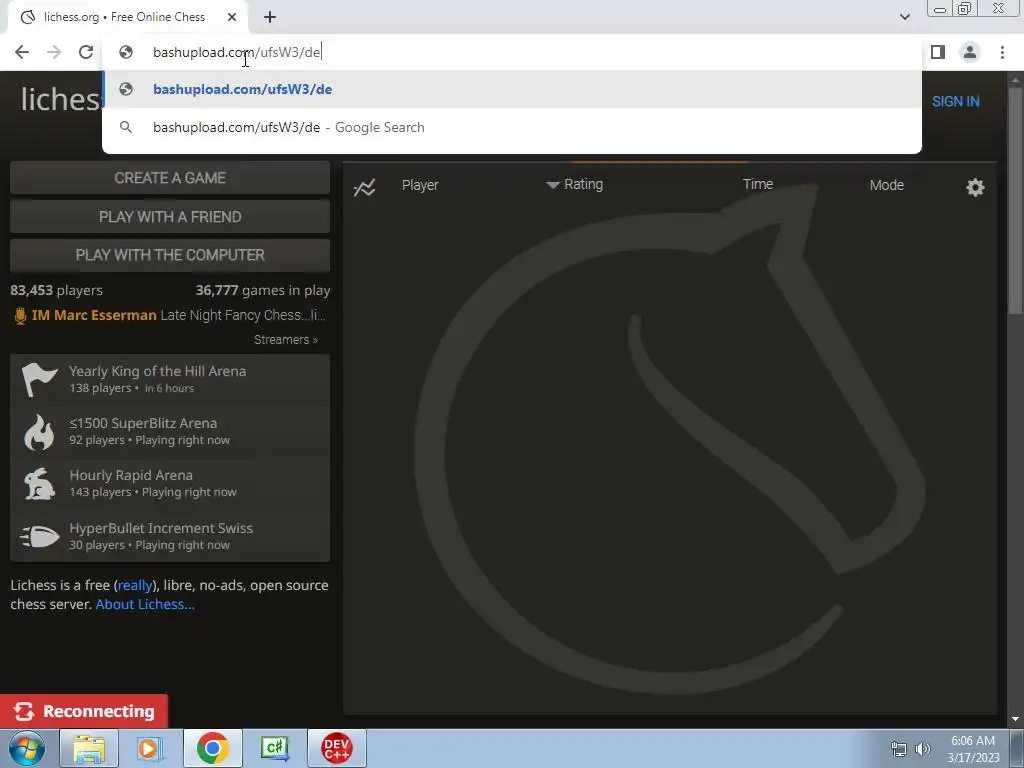Click the flag icon for King of the Hill
The height and width of the screenshot is (768, 1024).
click(39, 379)
